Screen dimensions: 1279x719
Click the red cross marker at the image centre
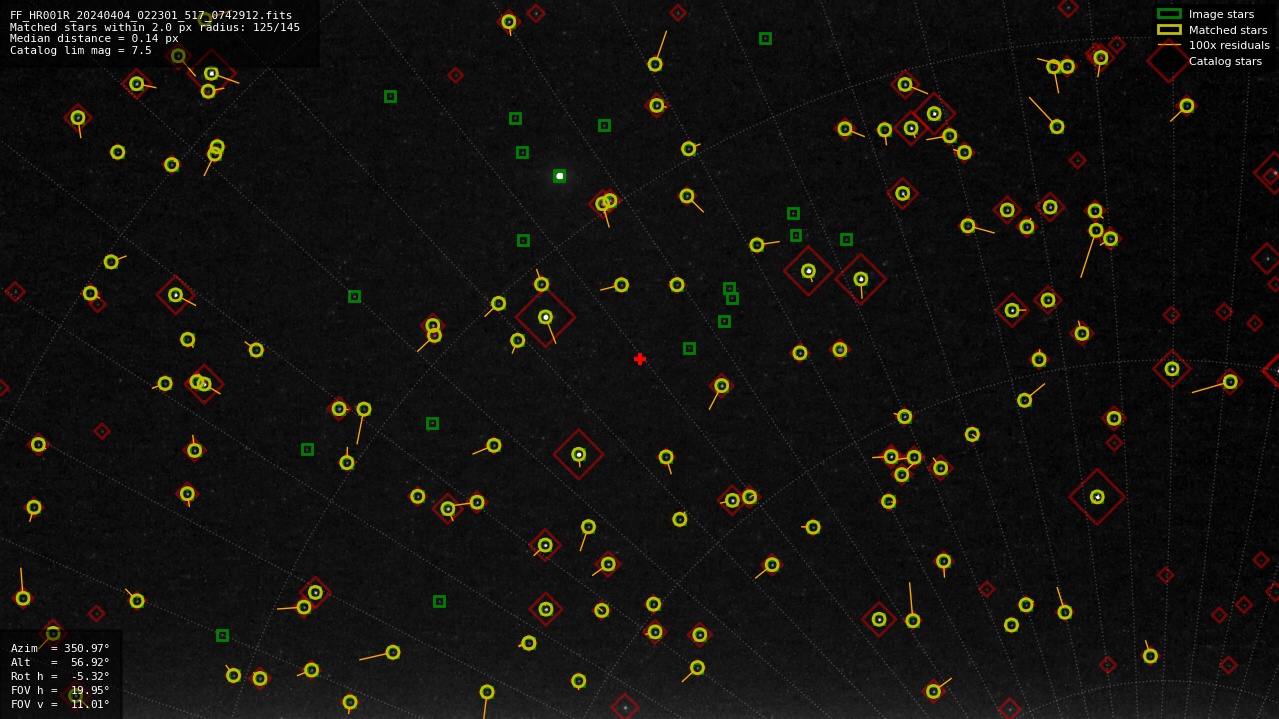click(640, 359)
